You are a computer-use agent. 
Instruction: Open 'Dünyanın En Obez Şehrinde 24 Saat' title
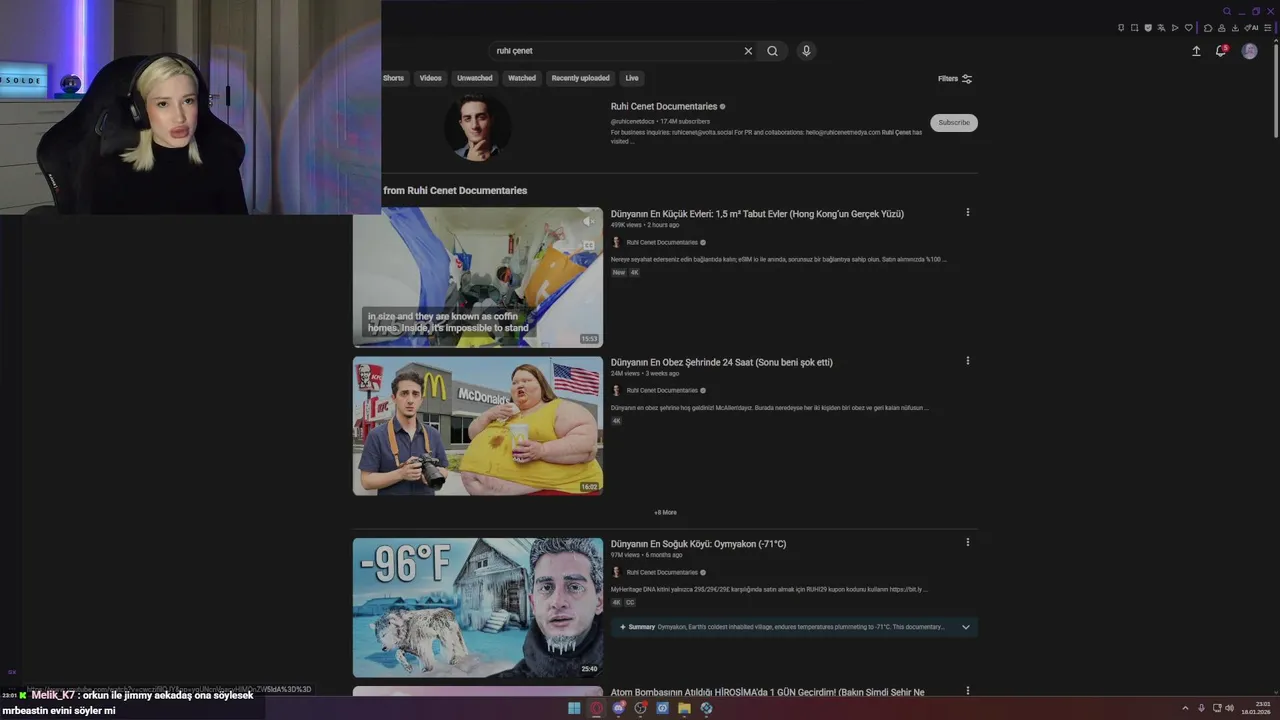point(721,362)
